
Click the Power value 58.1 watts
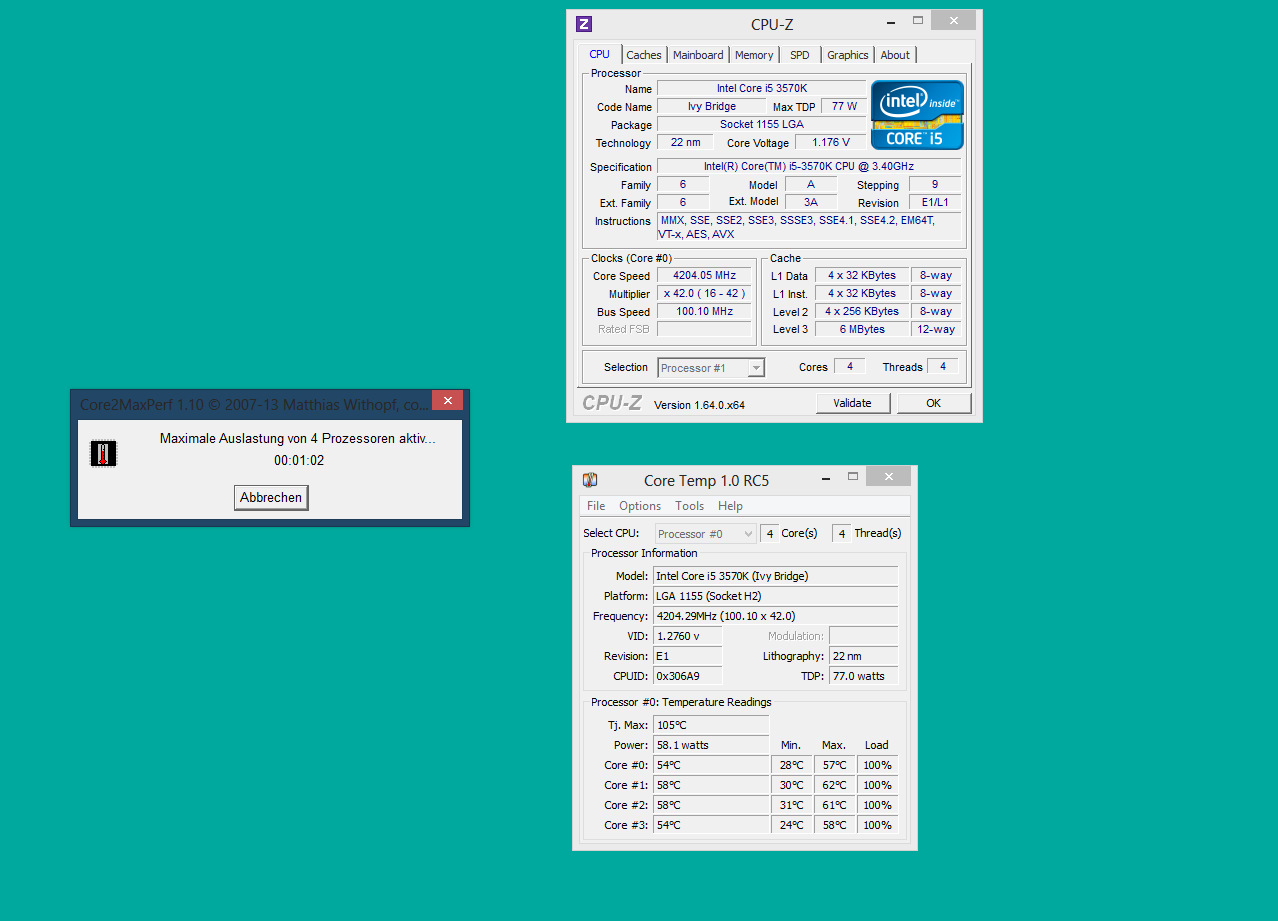click(711, 745)
